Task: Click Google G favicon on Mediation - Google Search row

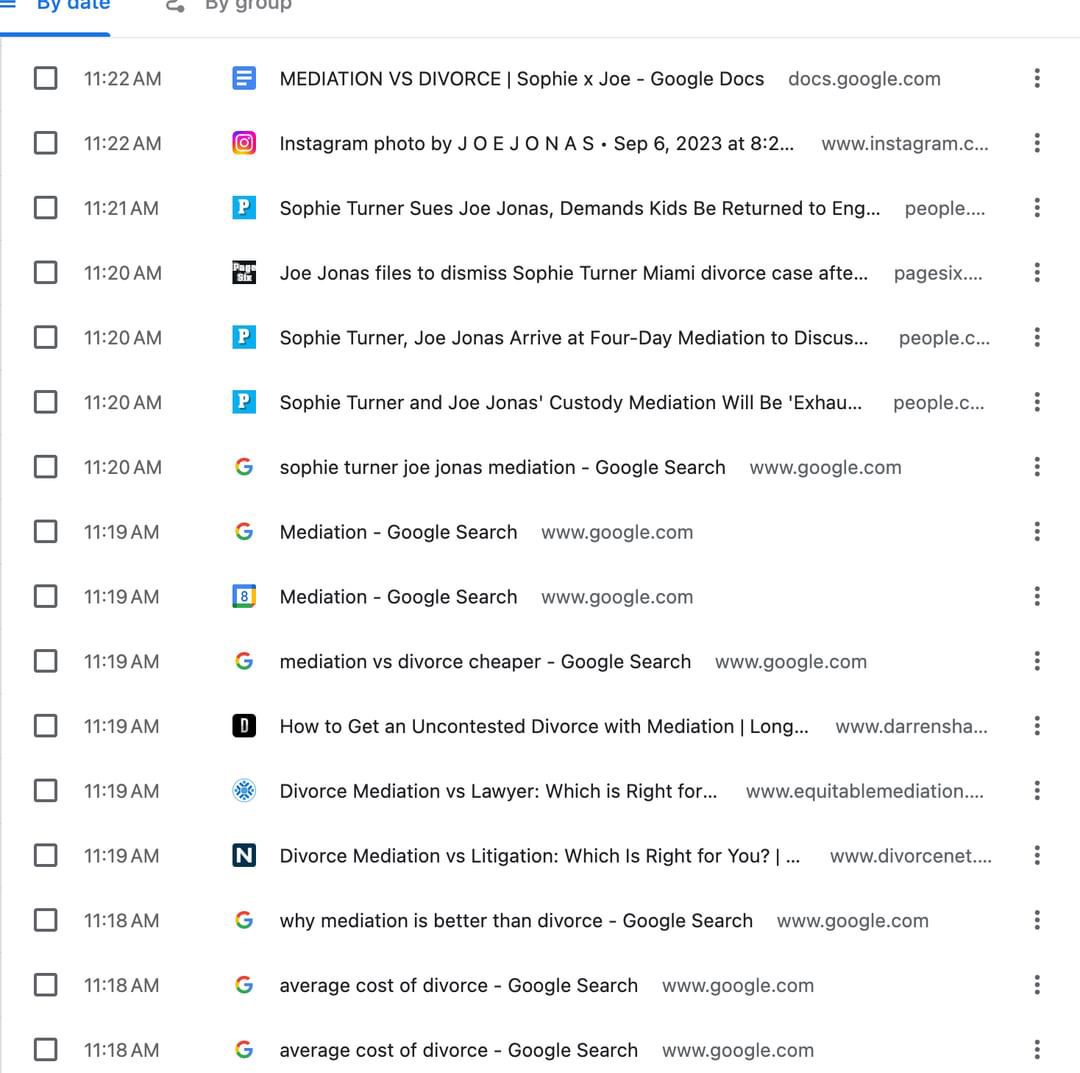Action: click(244, 532)
